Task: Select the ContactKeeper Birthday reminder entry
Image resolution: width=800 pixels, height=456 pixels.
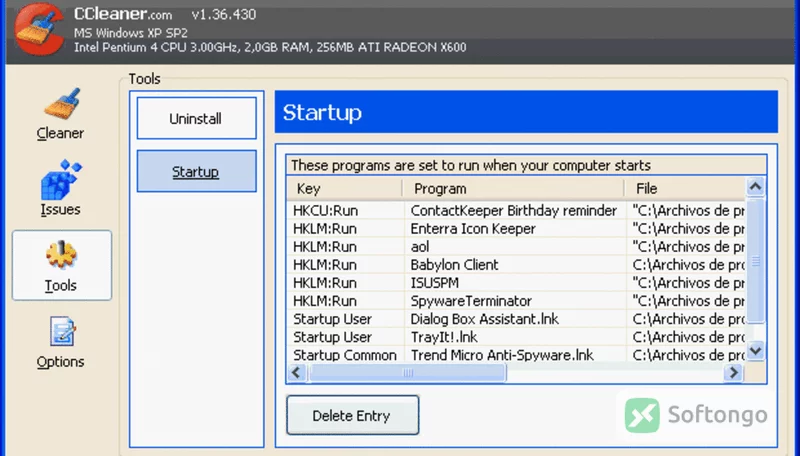Action: [x=515, y=211]
